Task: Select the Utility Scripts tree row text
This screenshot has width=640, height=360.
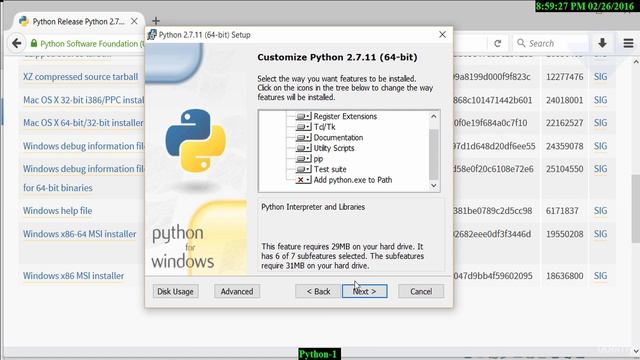Action: [x=333, y=148]
